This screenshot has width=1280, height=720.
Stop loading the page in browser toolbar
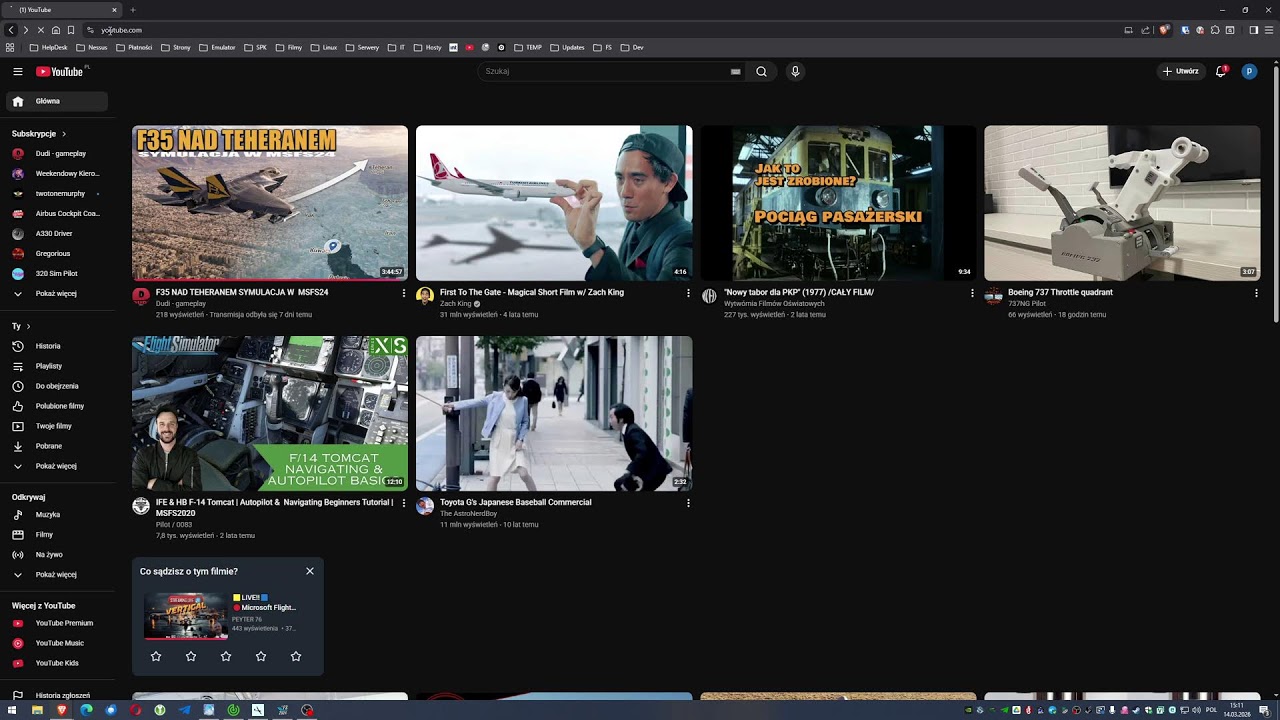tap(40, 30)
